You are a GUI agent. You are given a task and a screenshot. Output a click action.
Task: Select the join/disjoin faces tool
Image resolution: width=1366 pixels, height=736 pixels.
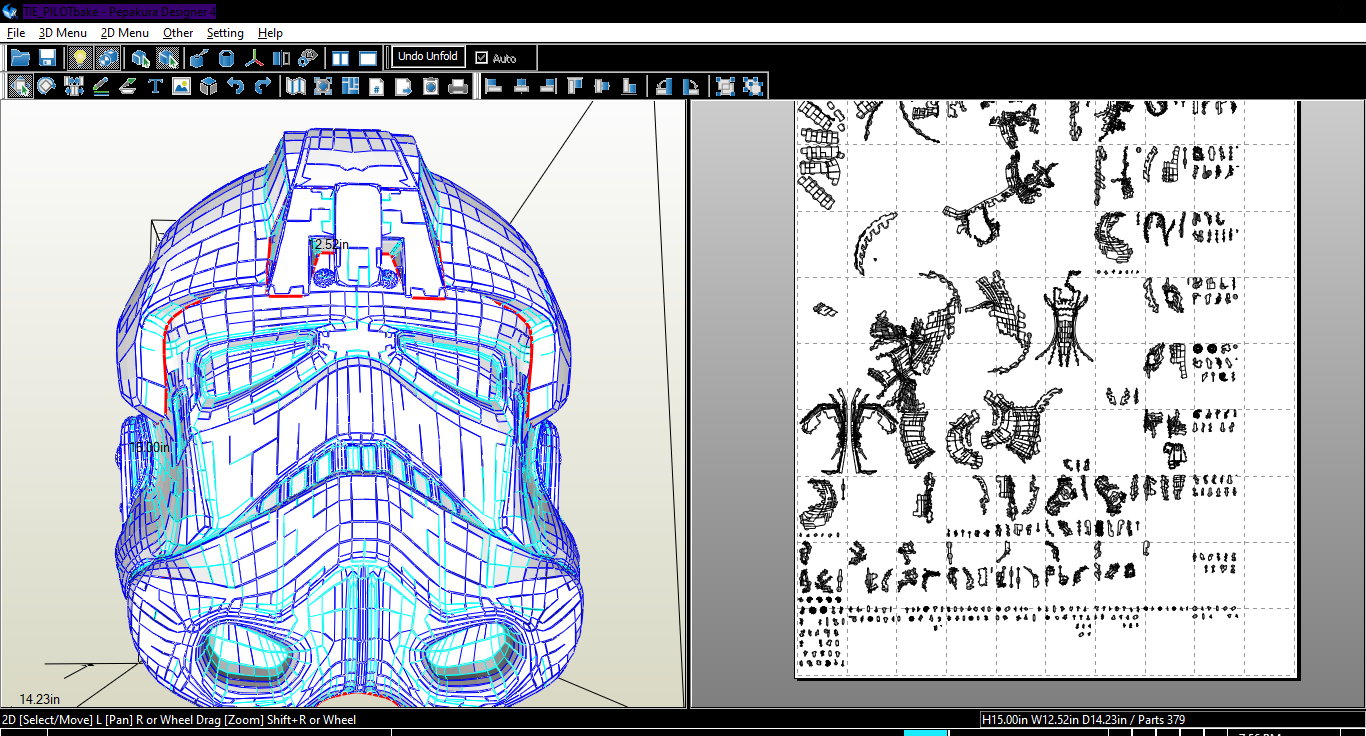tap(74, 86)
